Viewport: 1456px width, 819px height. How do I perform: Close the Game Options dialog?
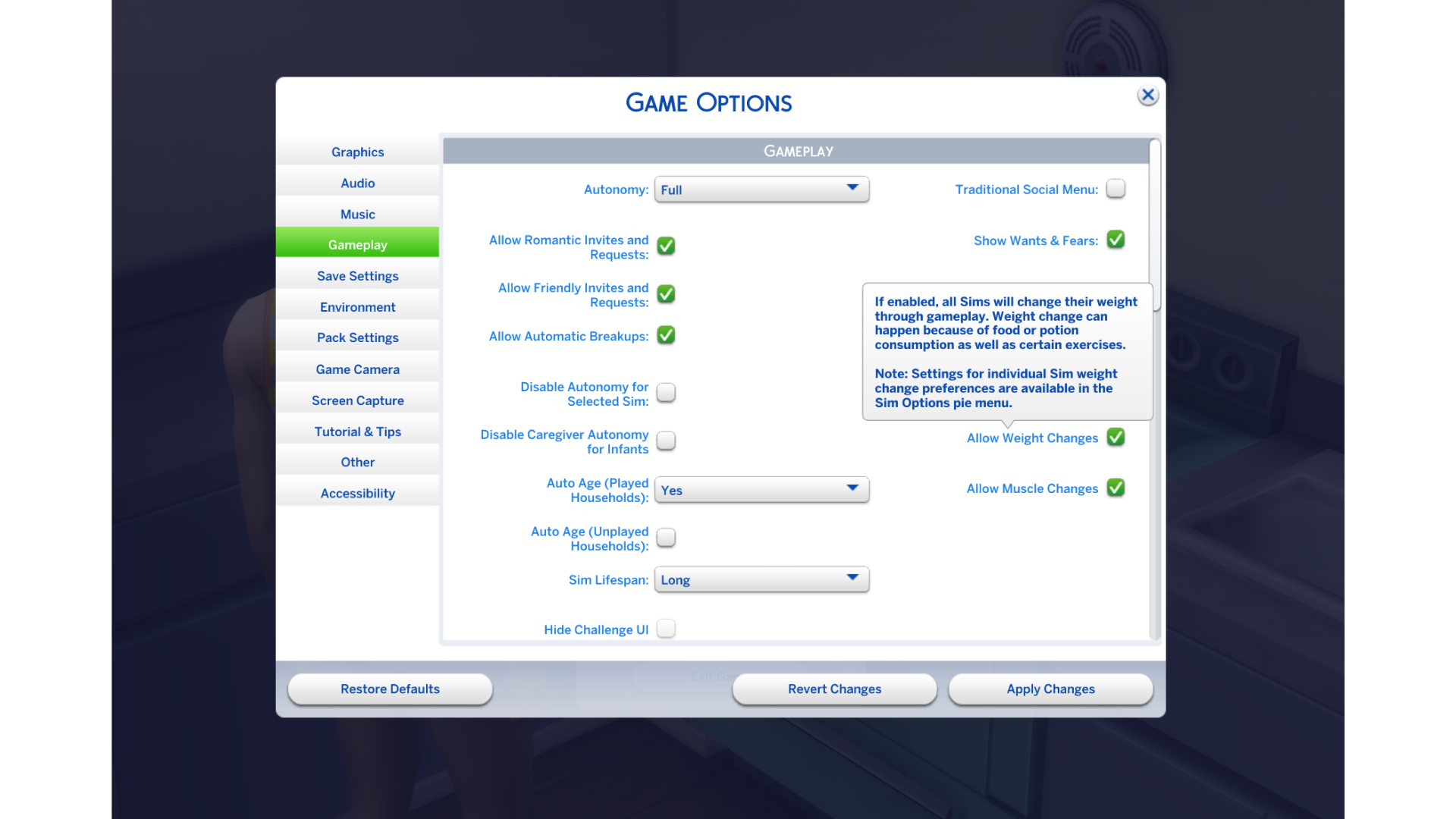click(x=1147, y=96)
